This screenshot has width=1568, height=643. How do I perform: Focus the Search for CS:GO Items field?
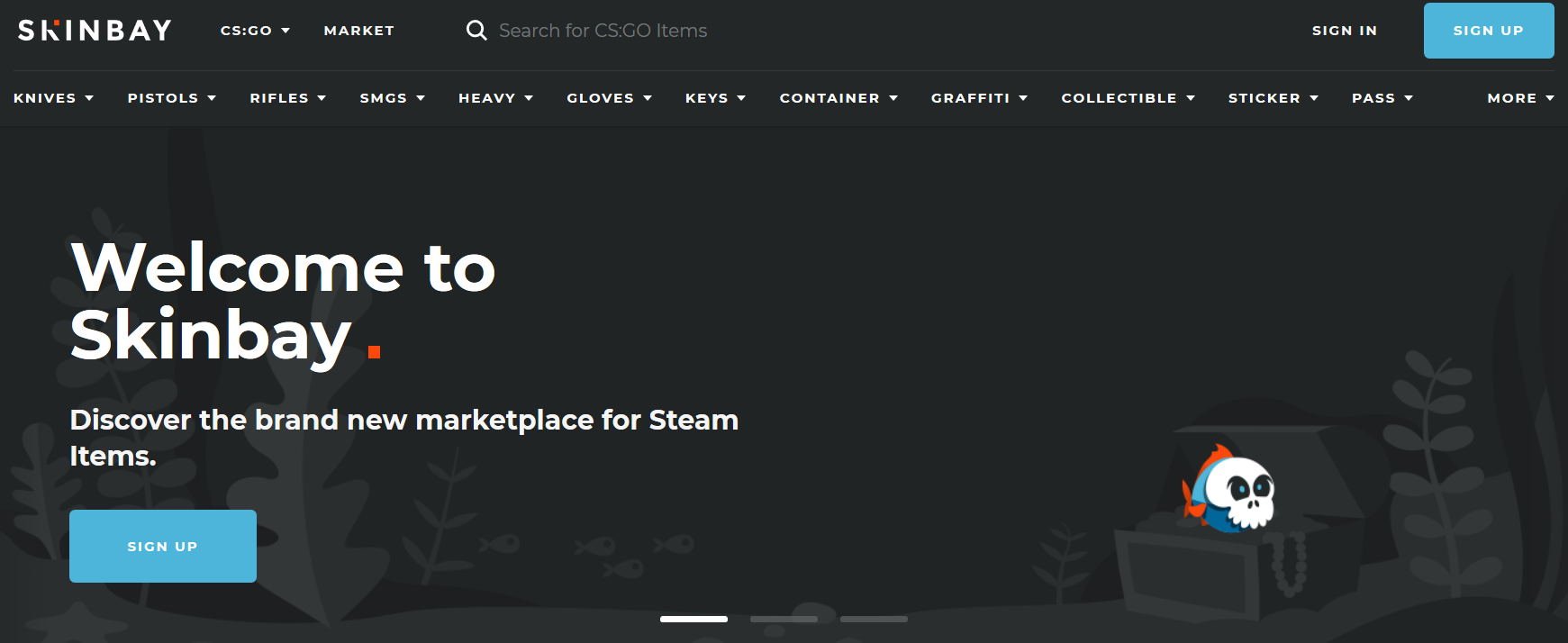point(603,31)
